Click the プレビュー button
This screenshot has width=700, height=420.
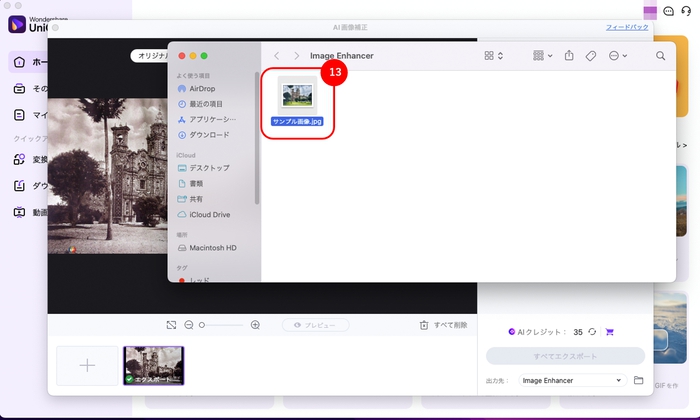316,325
